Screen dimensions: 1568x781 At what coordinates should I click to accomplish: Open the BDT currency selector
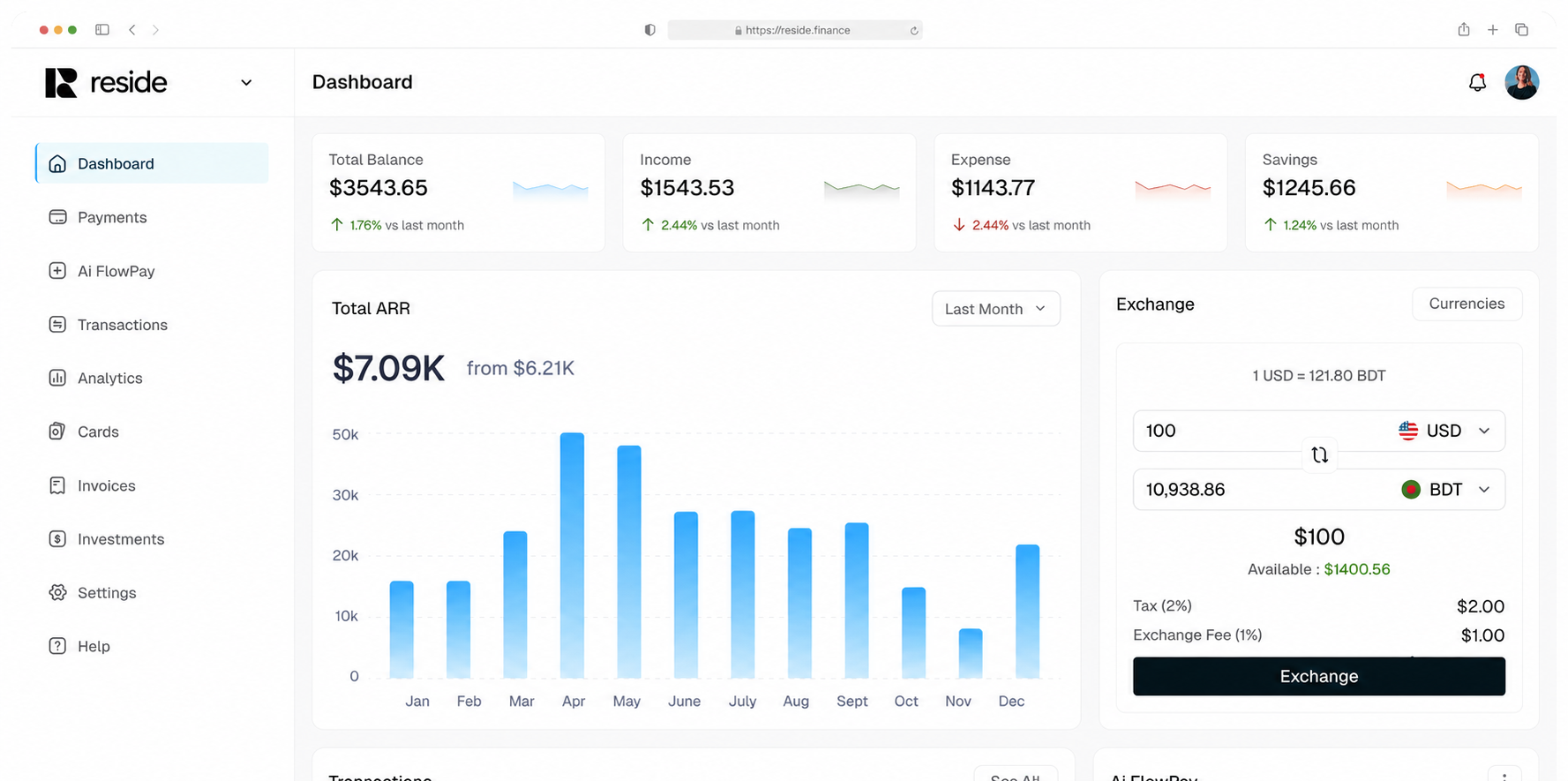coord(1445,490)
